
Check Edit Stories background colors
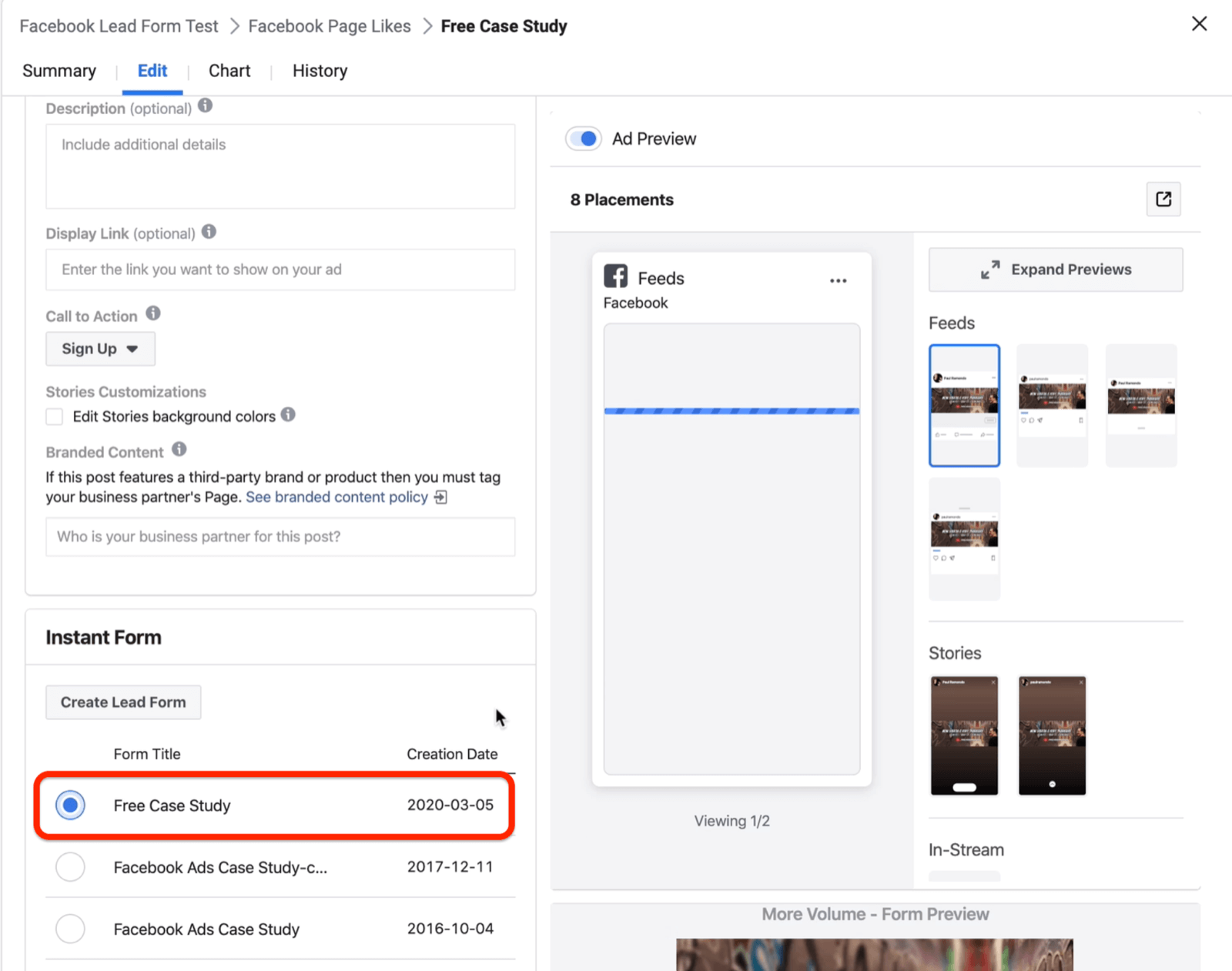coord(55,417)
